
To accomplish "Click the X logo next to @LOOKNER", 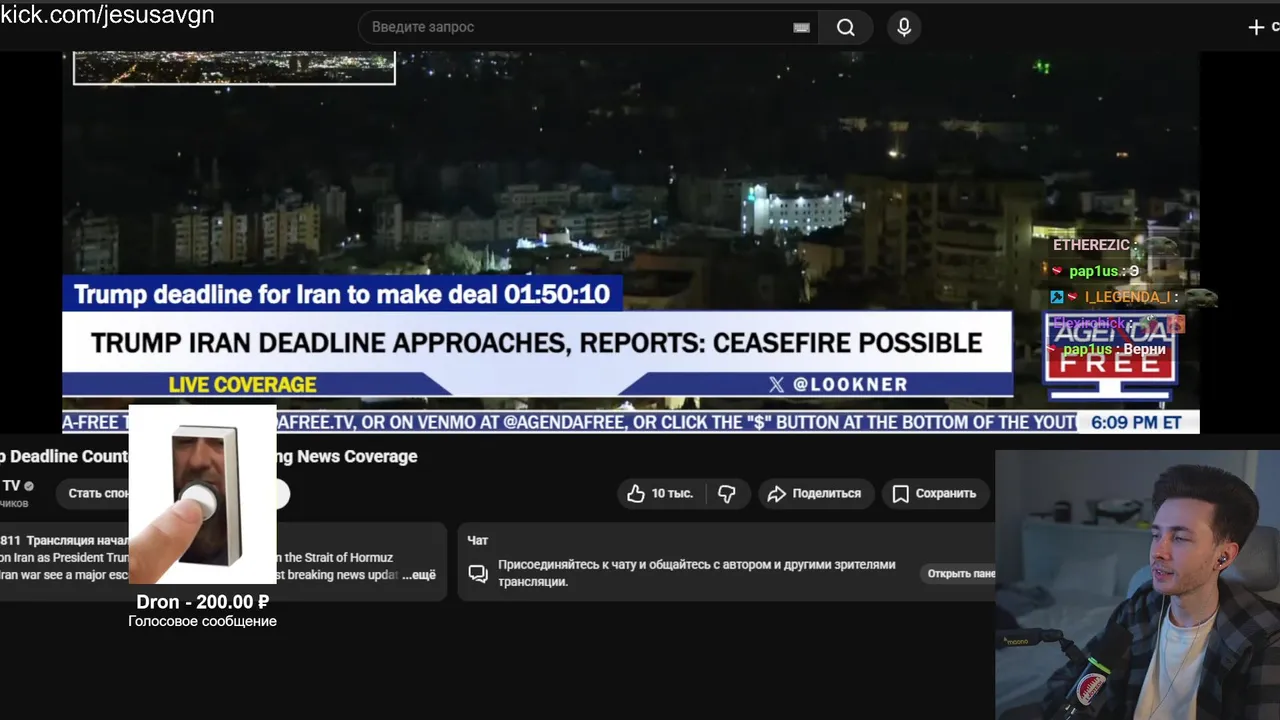I will 776,384.
